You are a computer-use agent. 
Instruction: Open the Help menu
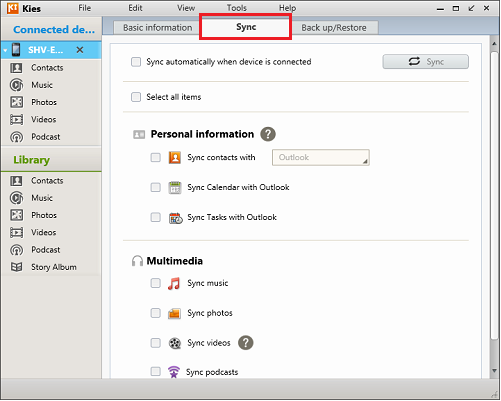(x=287, y=8)
